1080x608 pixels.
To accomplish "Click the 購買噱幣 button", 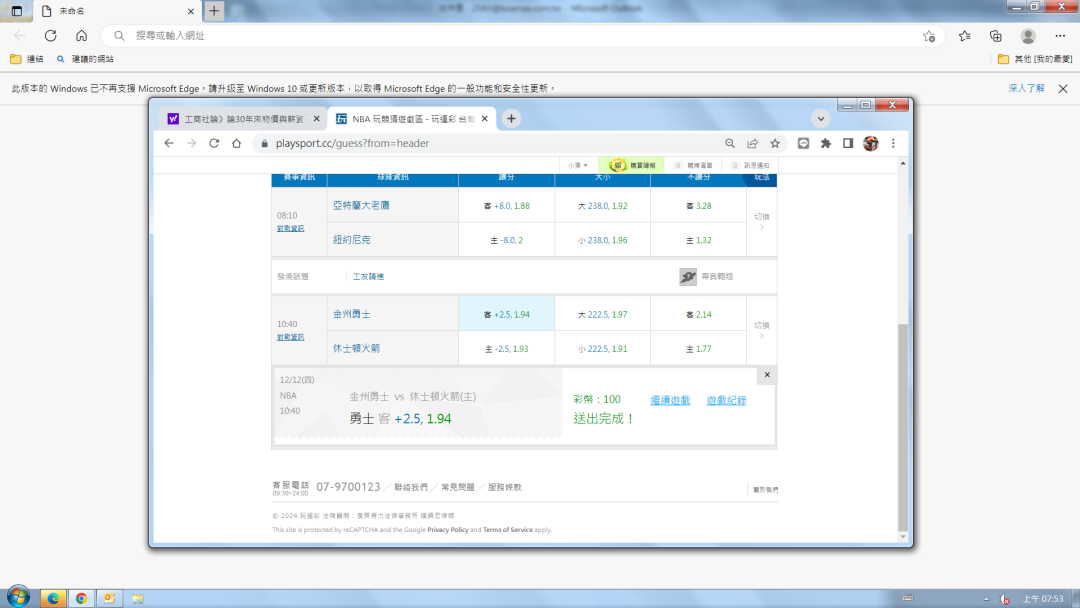I will pos(631,165).
